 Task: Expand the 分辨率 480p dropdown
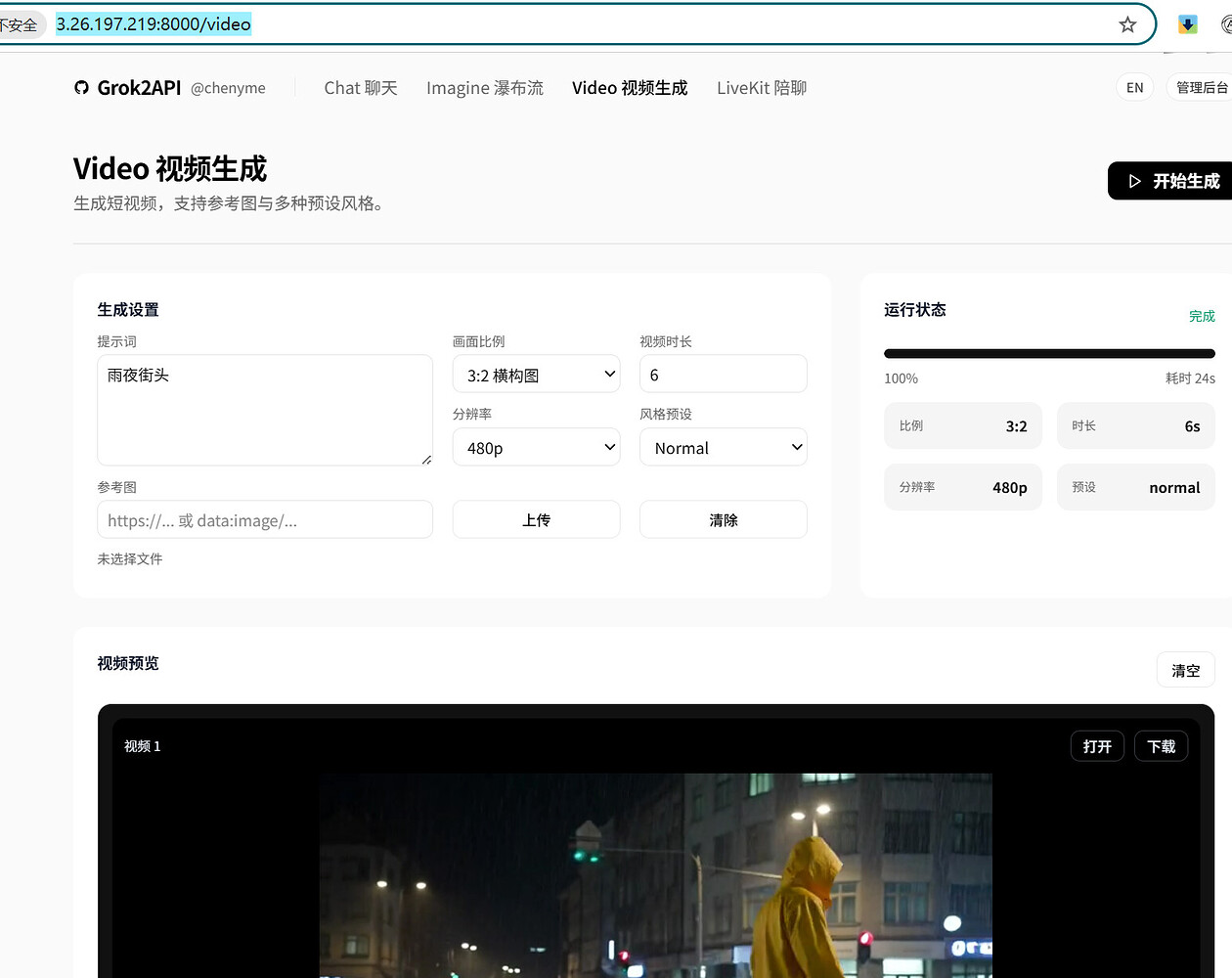click(536, 447)
